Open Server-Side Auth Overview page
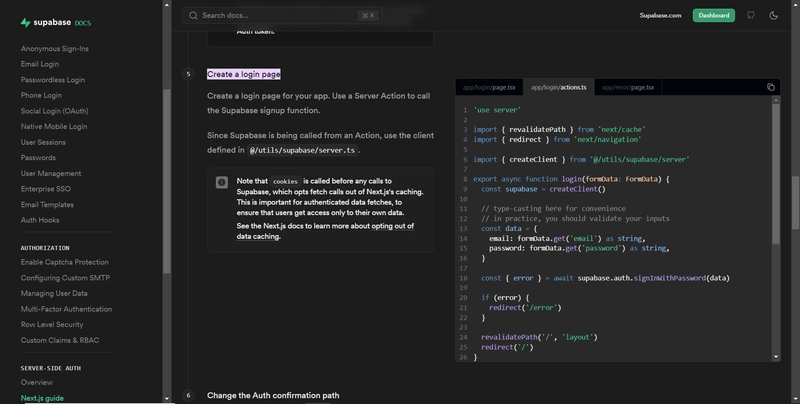Image resolution: width=800 pixels, height=404 pixels. (37, 383)
